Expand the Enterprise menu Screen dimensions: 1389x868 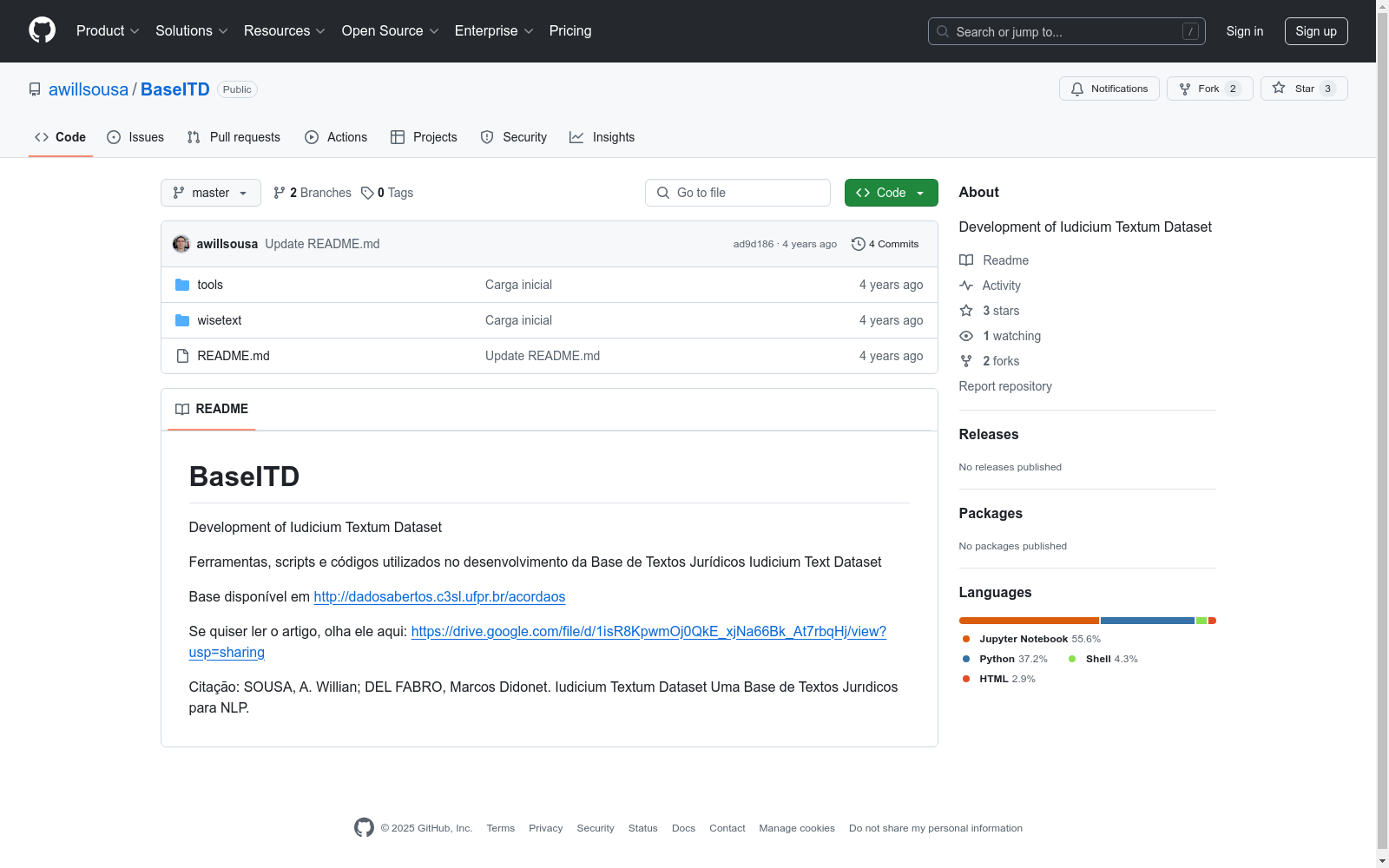pos(494,31)
